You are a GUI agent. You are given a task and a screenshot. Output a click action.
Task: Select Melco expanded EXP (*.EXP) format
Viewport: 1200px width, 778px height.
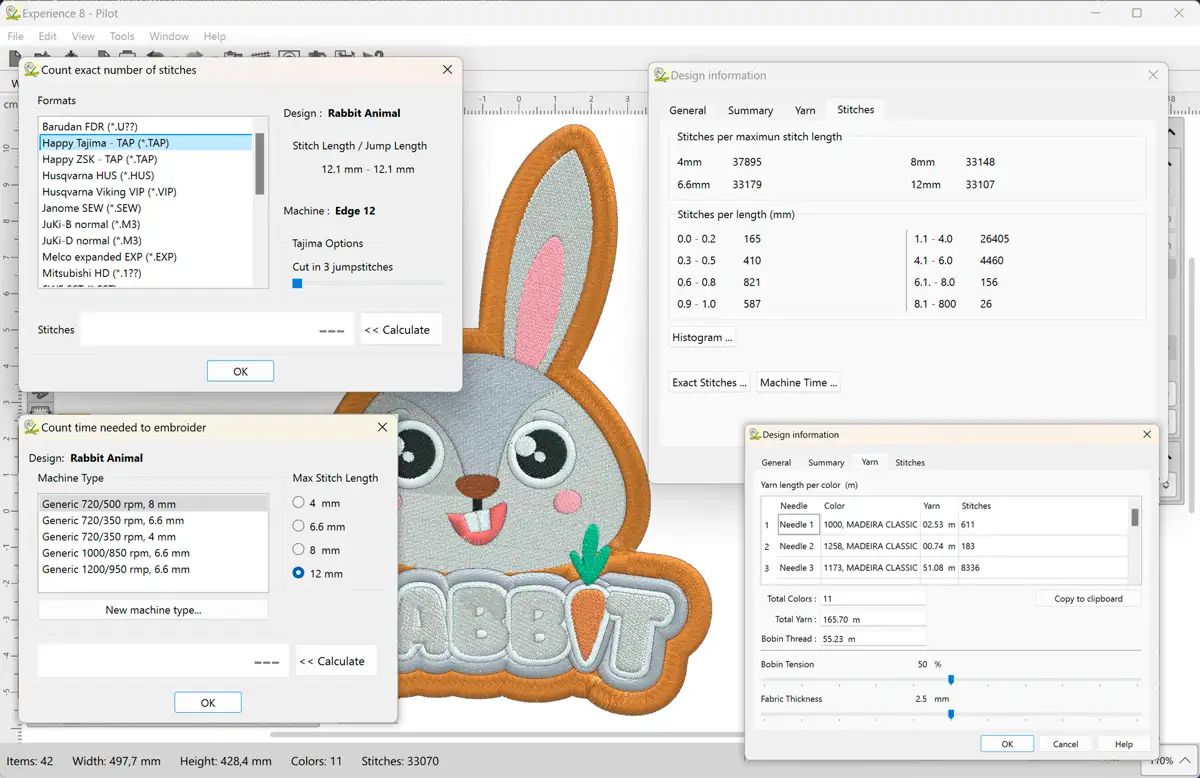pos(146,257)
